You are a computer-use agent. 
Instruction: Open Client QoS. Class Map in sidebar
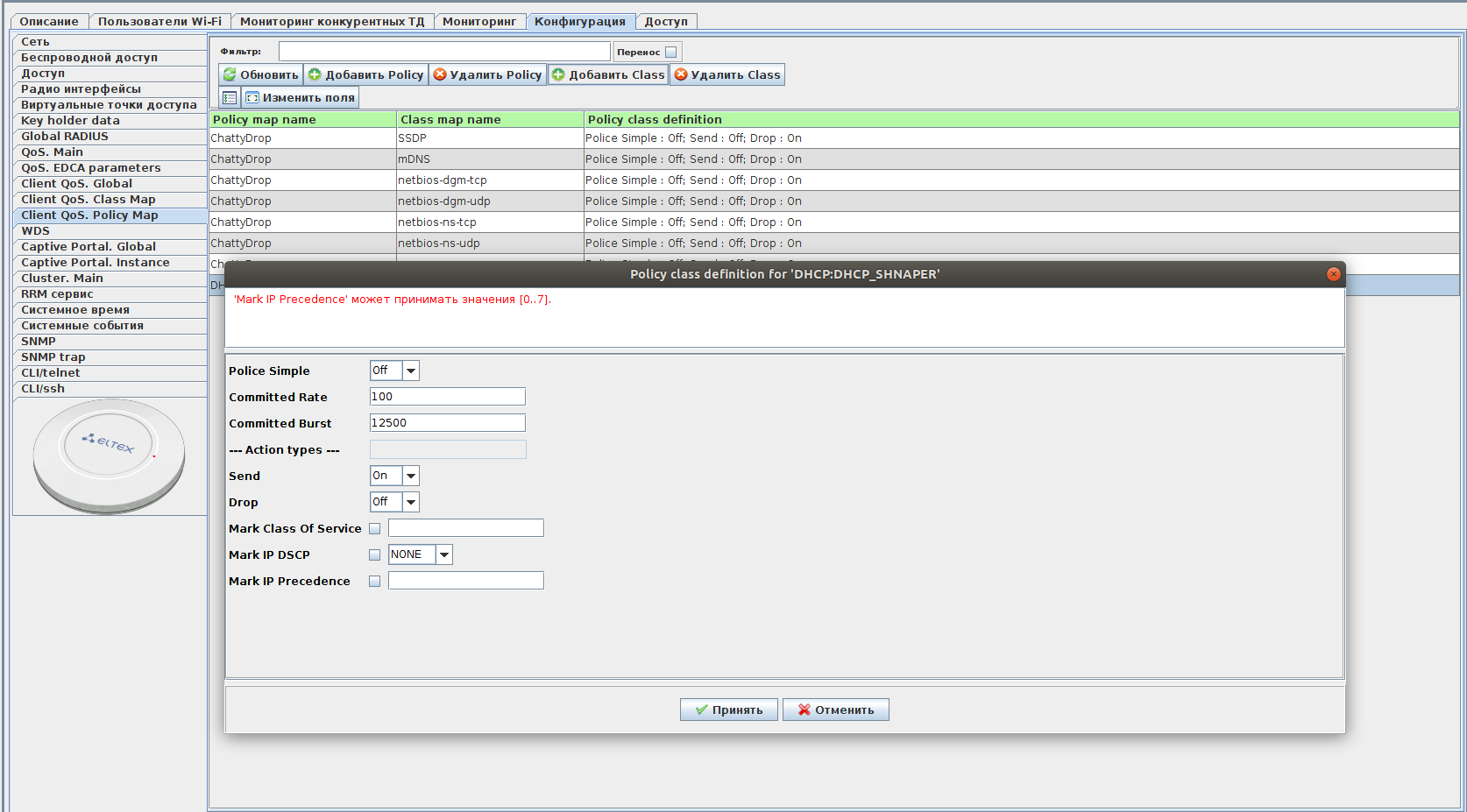click(x=110, y=200)
